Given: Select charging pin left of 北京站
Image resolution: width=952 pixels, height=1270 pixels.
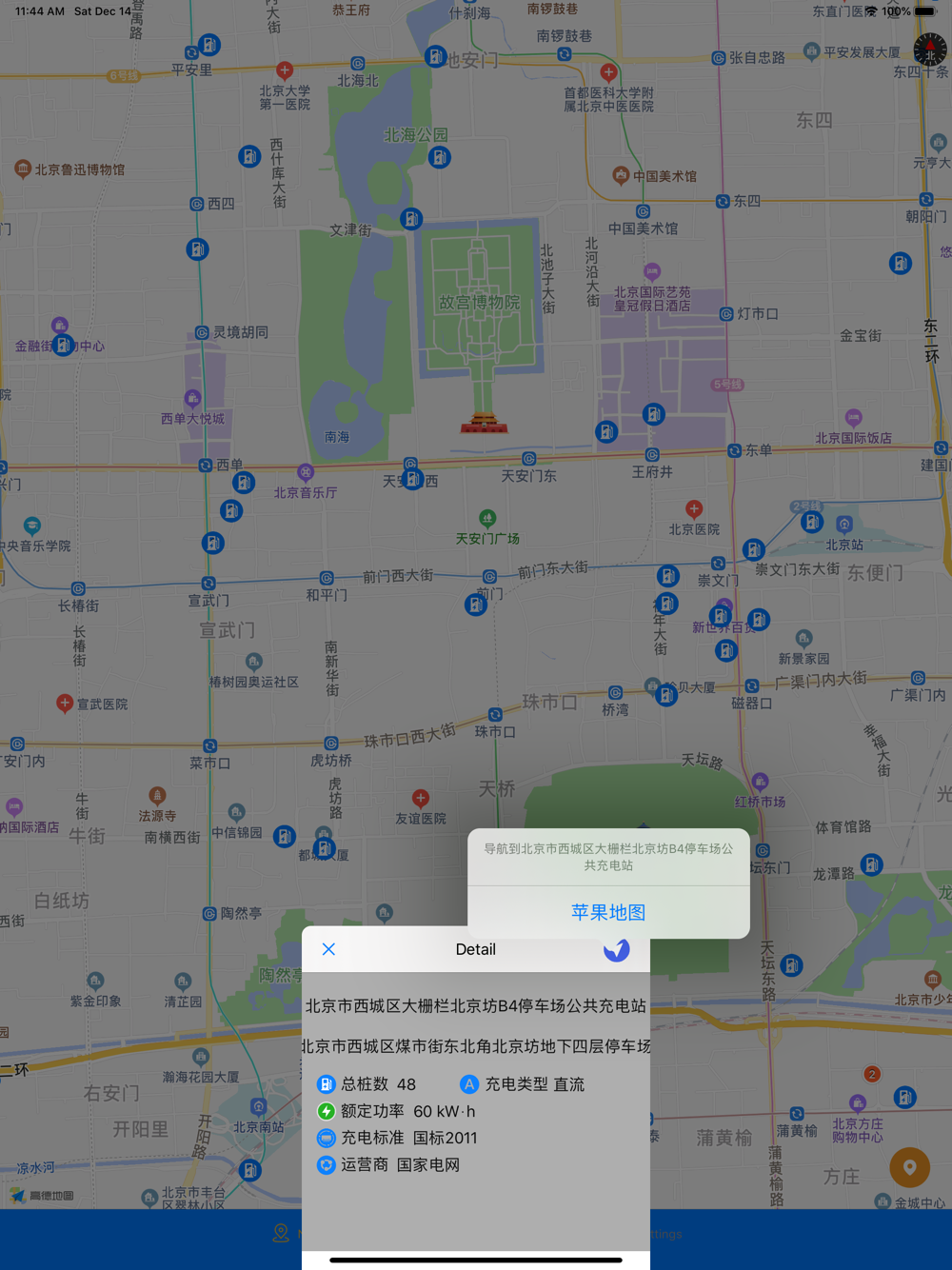Looking at the screenshot, I should (x=812, y=521).
